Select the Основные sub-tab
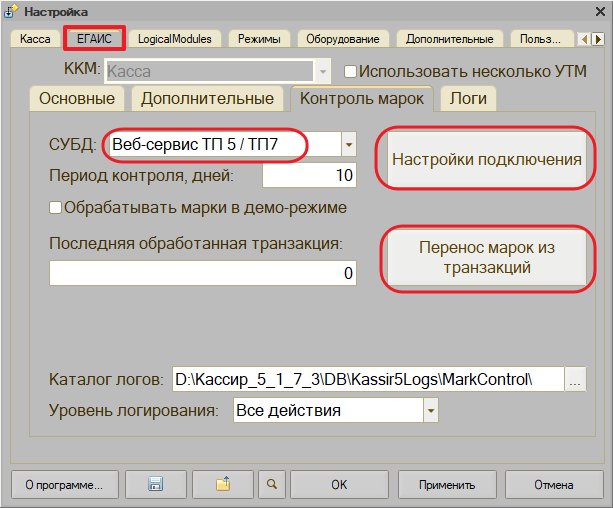Screen dimensions: 613x508 [x=77, y=99]
